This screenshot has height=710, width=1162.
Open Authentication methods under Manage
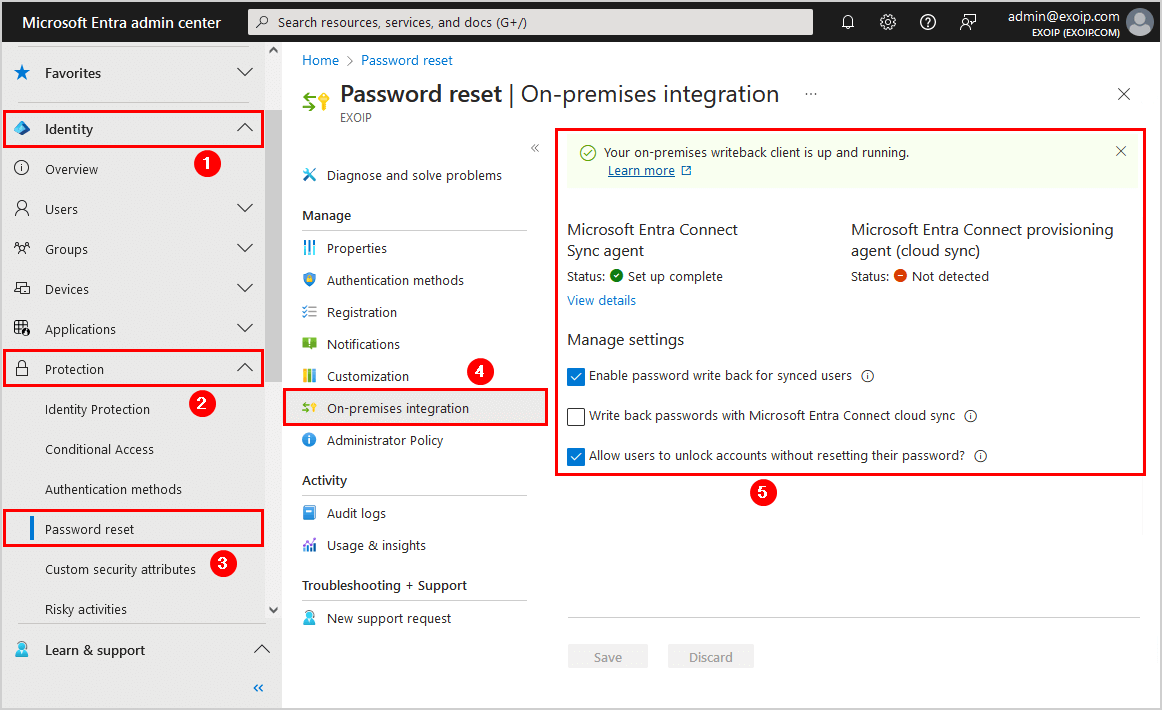[x=395, y=280]
